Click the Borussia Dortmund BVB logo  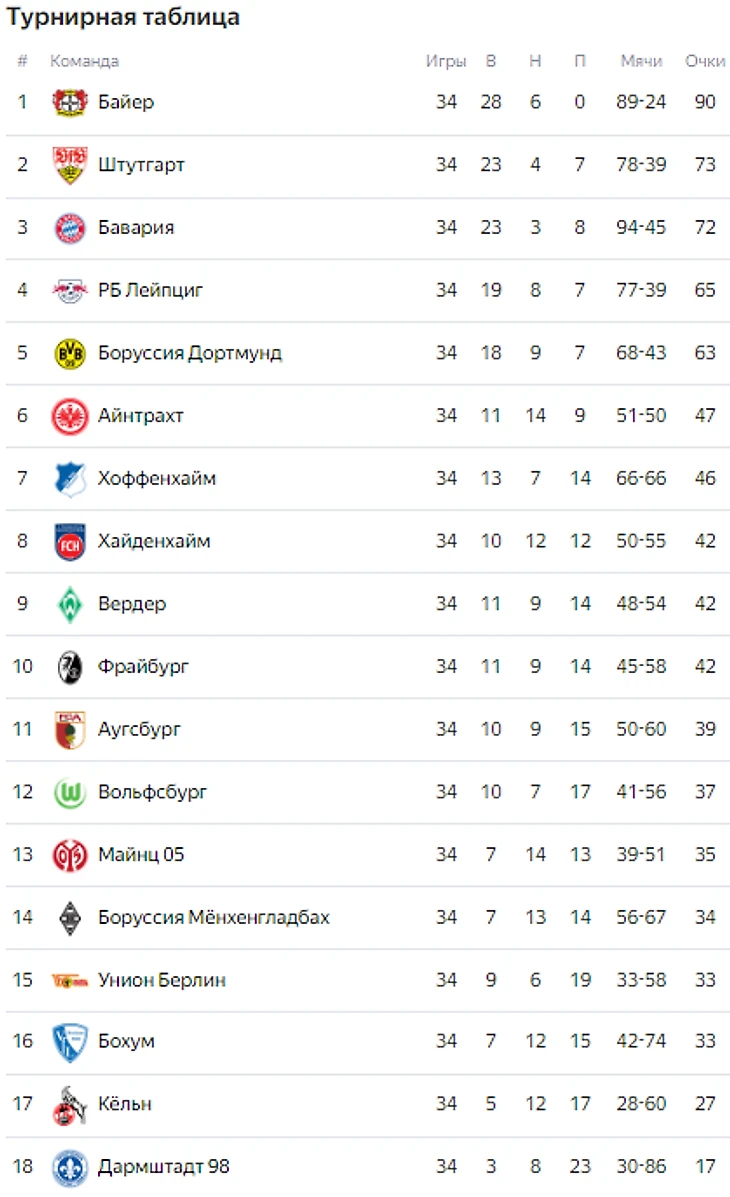tap(70, 354)
